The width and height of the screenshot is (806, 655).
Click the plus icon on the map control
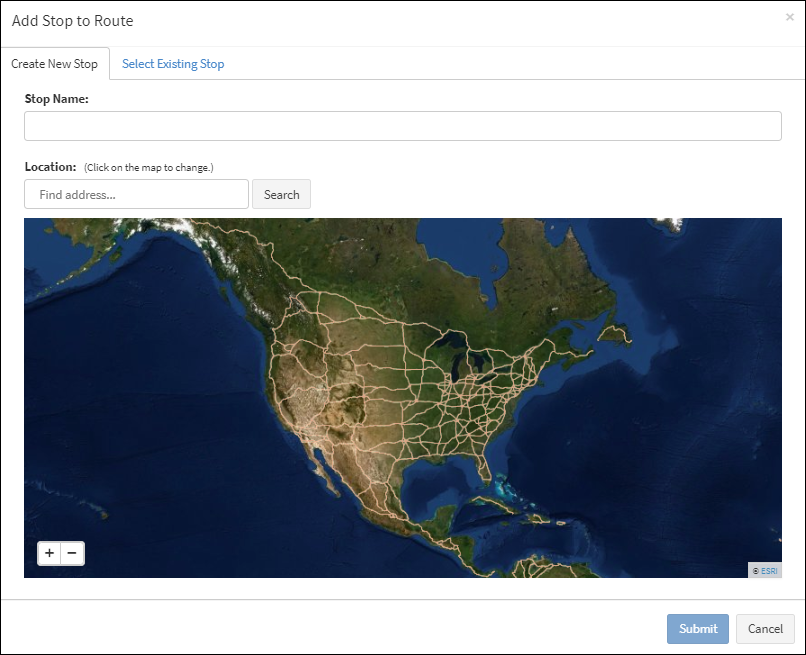click(48, 551)
